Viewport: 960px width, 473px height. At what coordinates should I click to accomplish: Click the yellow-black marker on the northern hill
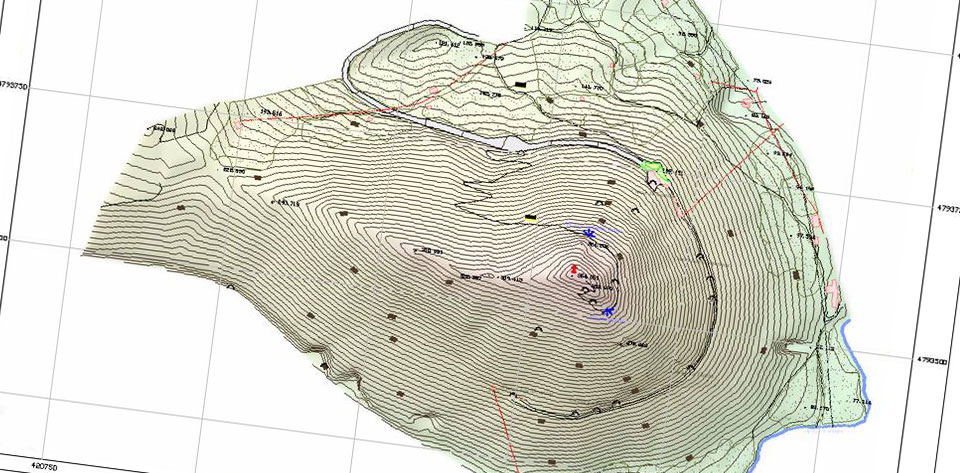tap(521, 84)
